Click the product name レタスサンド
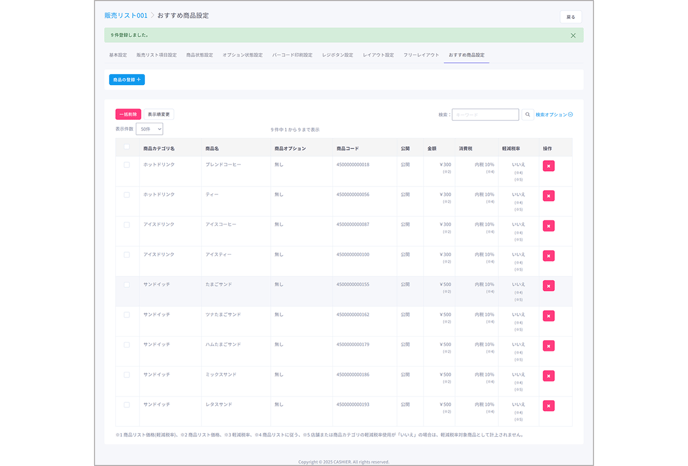This screenshot has height=466, width=688. [219, 404]
